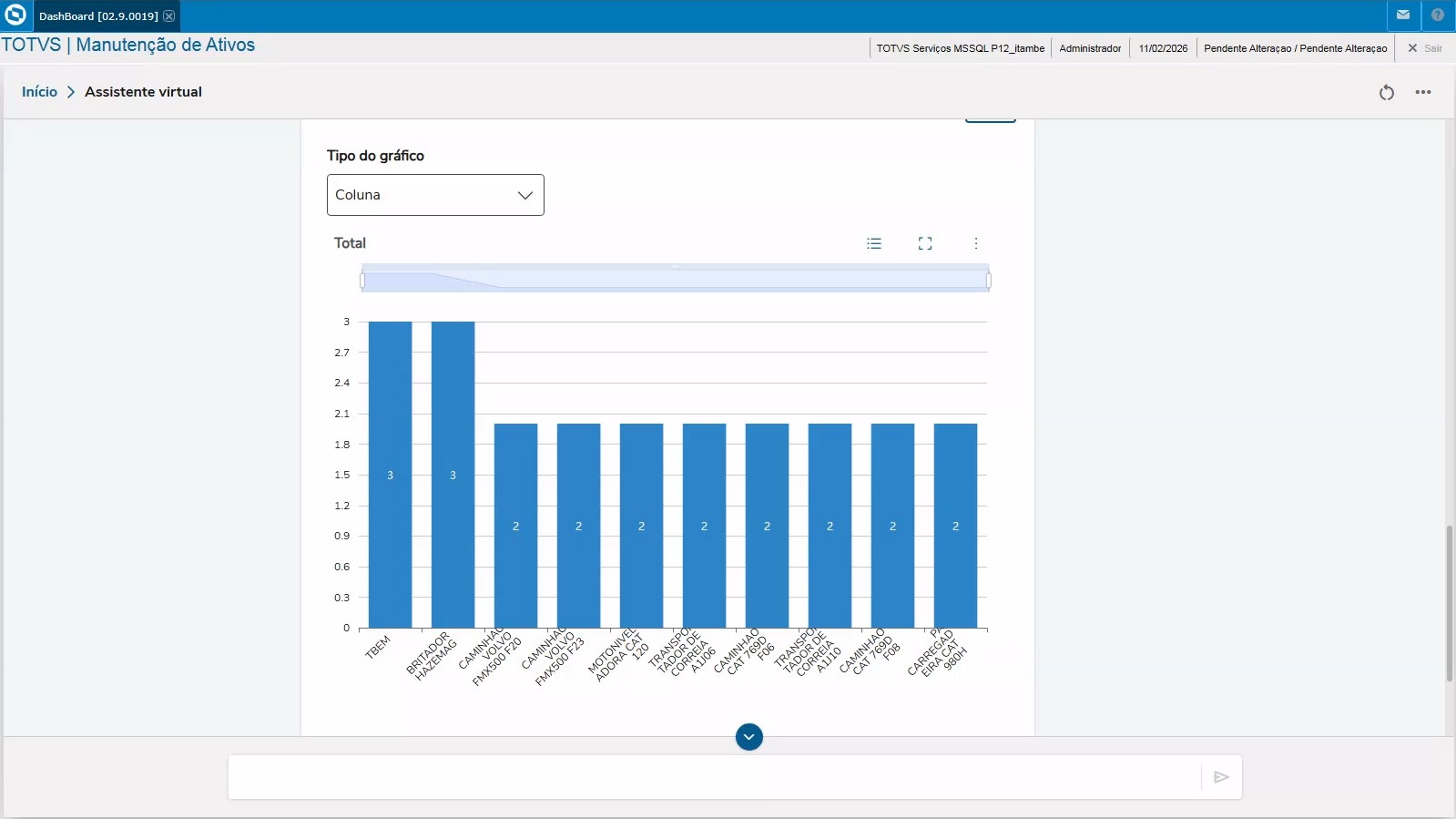The height and width of the screenshot is (819, 1456).
Task: Expand chart to fullscreen
Action: click(x=925, y=243)
